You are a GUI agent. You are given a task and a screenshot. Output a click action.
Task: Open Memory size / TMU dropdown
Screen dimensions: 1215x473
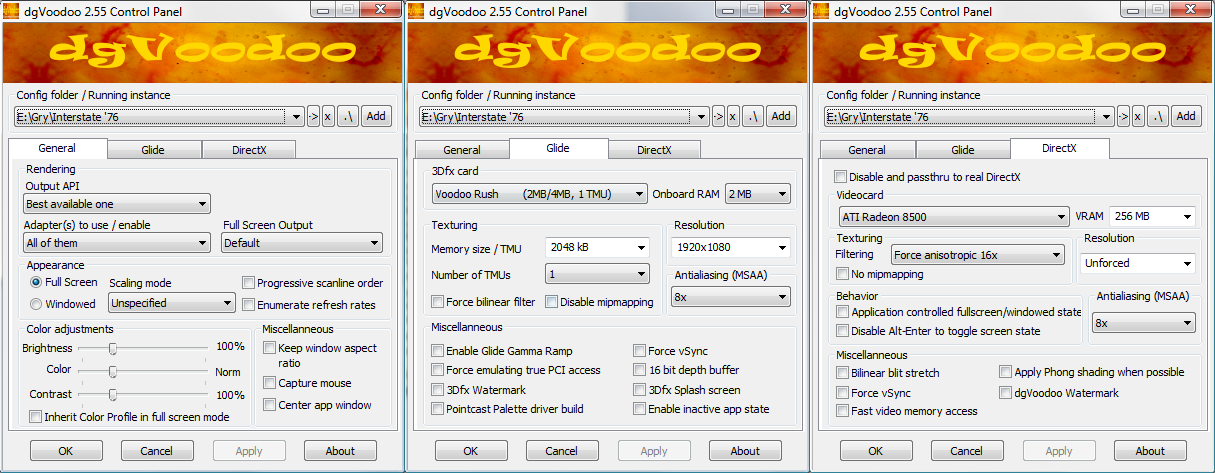coord(597,247)
